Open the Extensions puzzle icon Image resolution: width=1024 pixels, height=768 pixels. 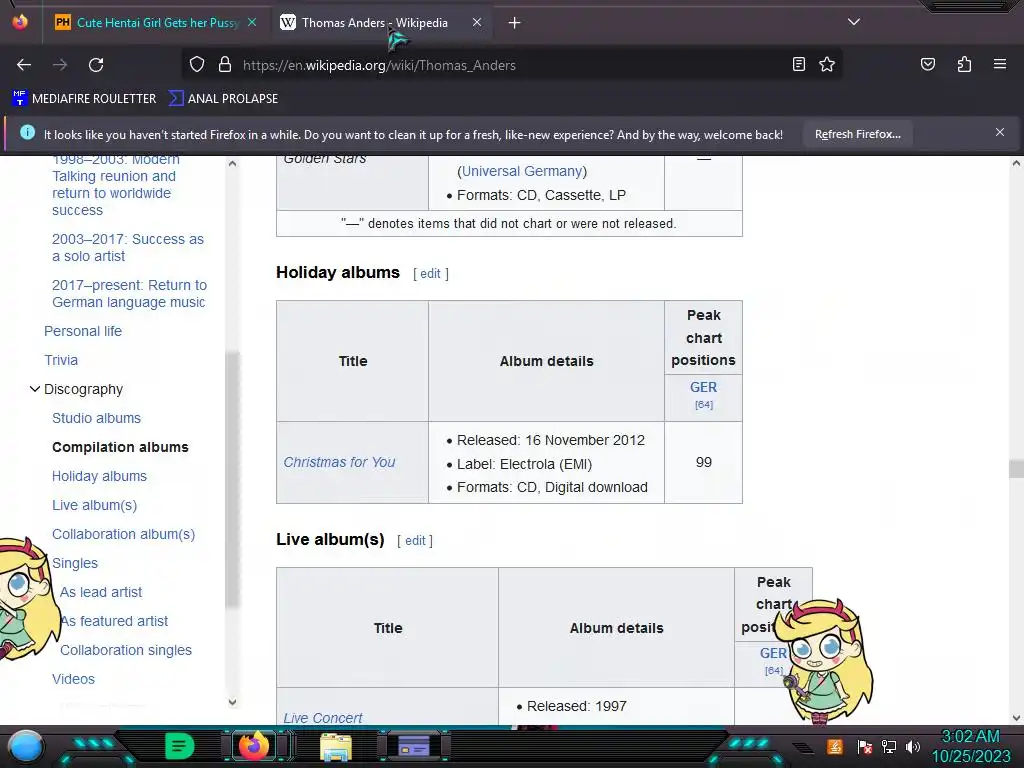coord(964,64)
